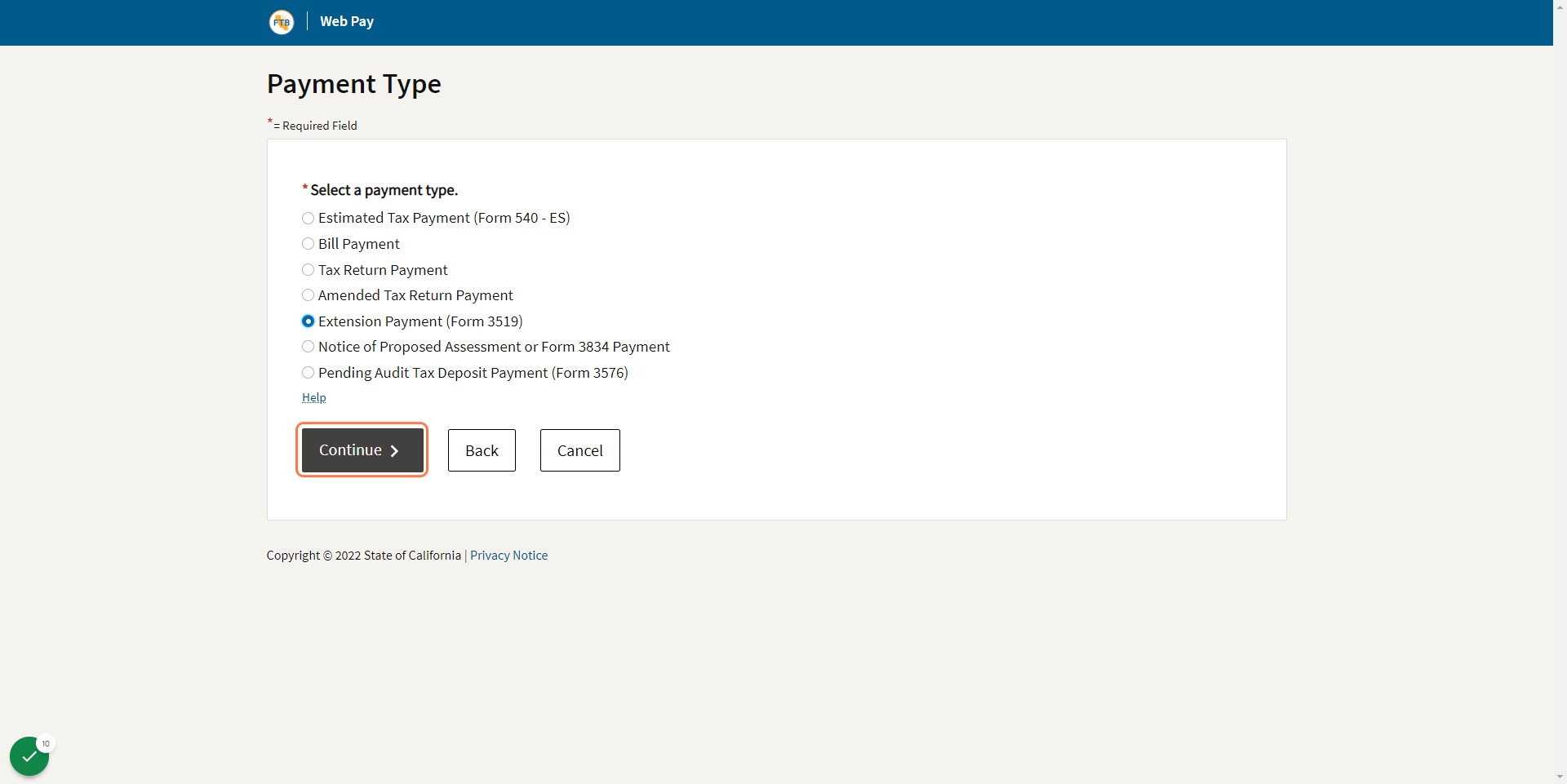Cancel the payment process

(580, 450)
